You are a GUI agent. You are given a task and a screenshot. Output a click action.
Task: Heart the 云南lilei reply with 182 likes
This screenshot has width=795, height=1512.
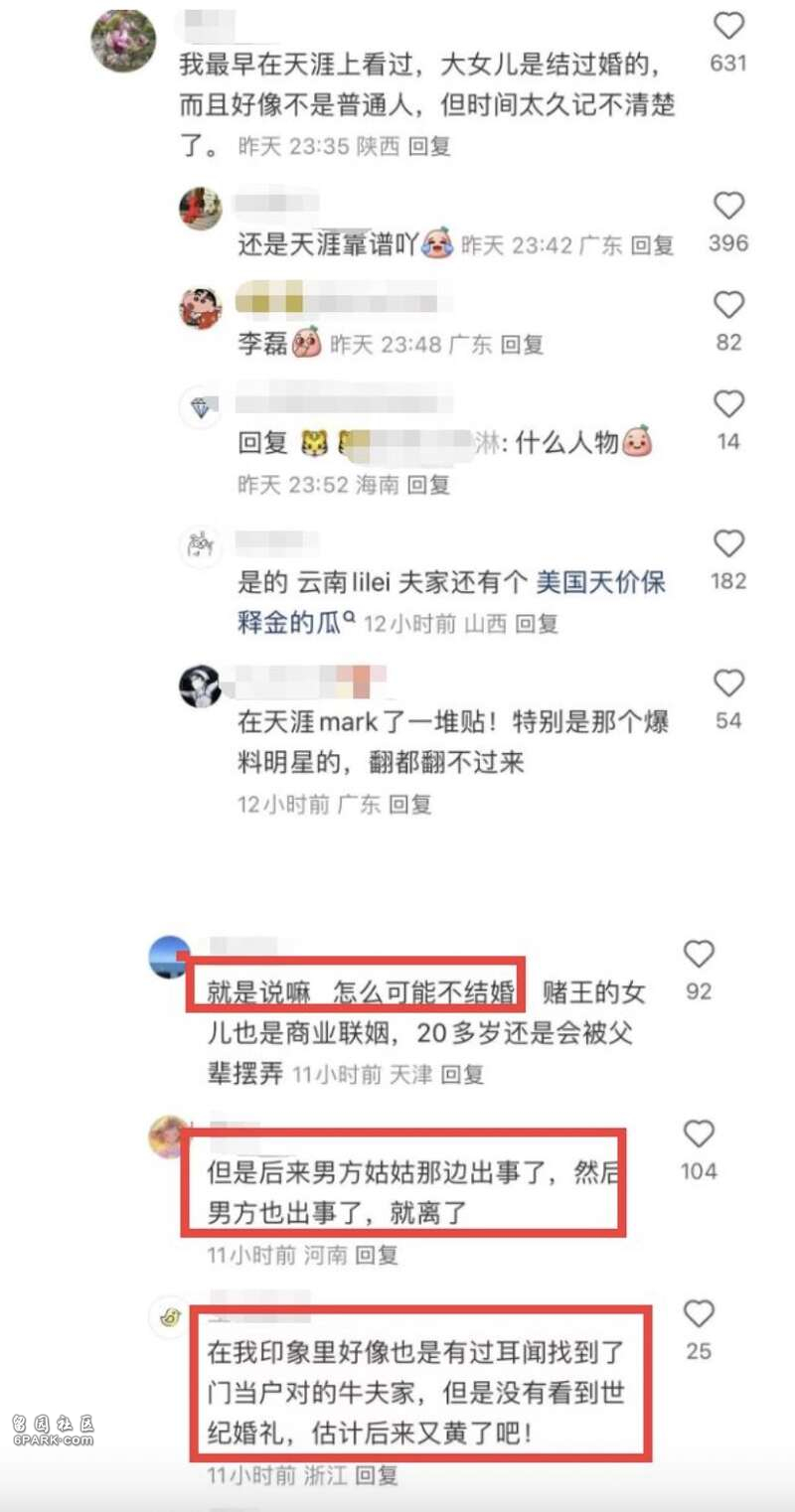point(728,543)
